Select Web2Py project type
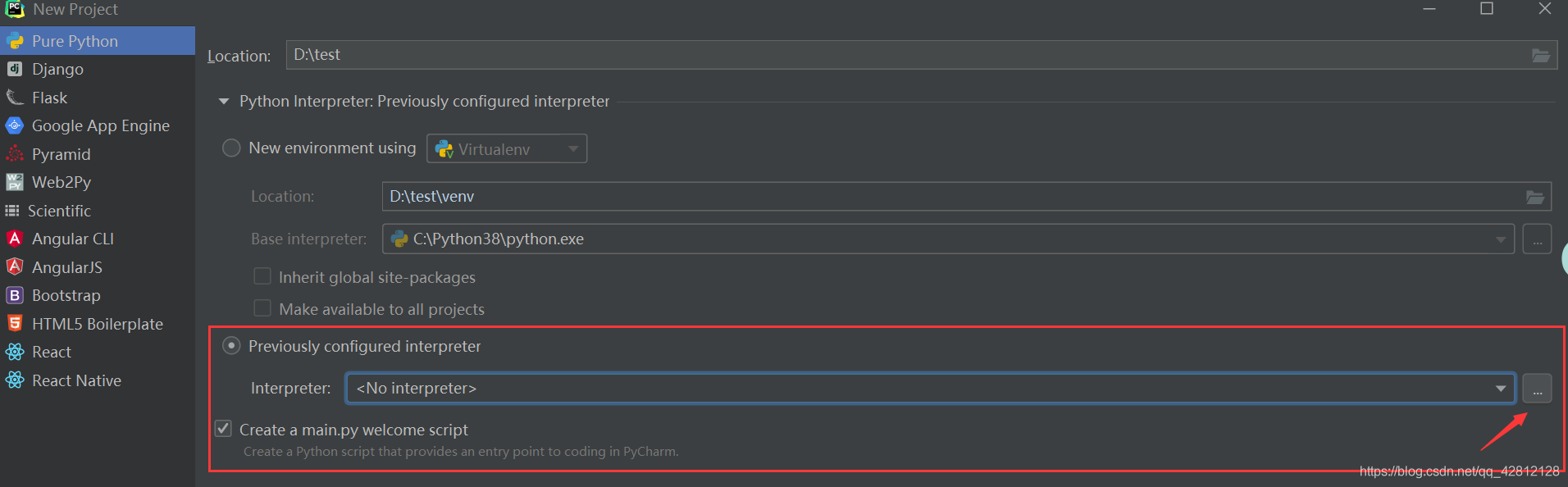The width and height of the screenshot is (1568, 487). pos(98,182)
